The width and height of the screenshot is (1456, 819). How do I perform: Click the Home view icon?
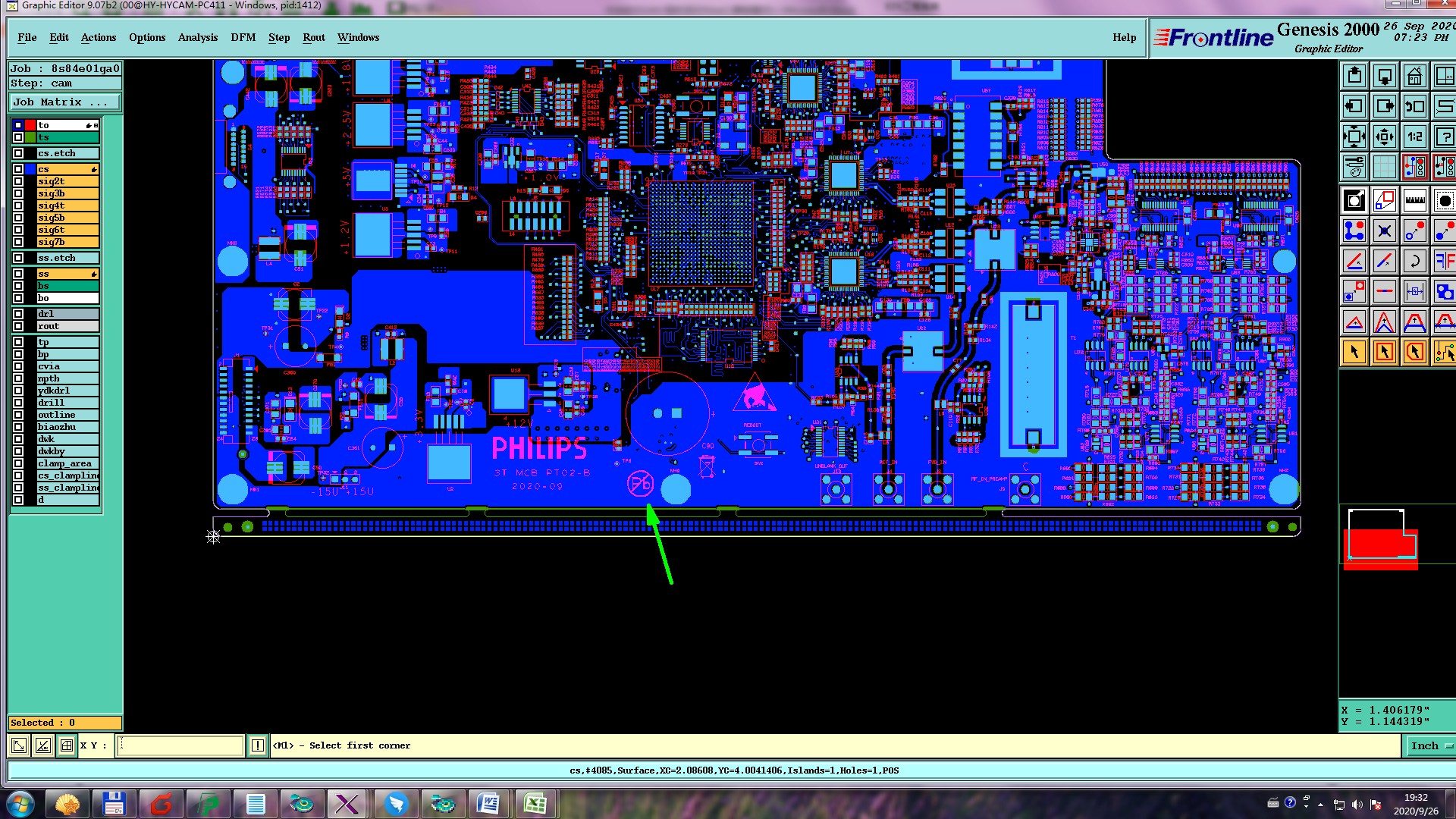click(1414, 77)
